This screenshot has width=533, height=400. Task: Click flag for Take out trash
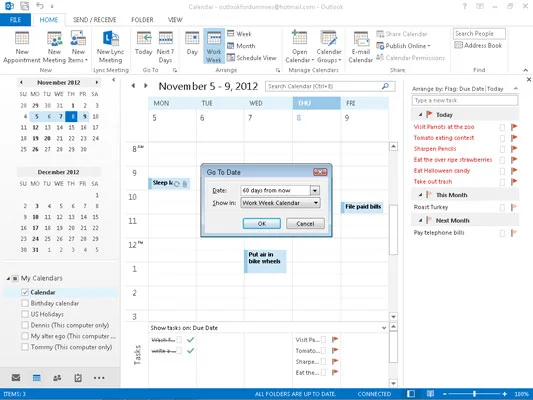(x=514, y=181)
